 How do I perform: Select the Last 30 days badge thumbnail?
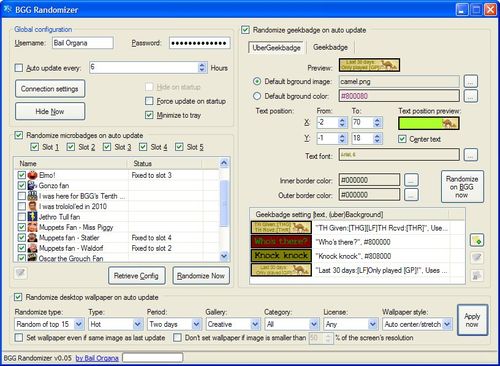(x=281, y=270)
